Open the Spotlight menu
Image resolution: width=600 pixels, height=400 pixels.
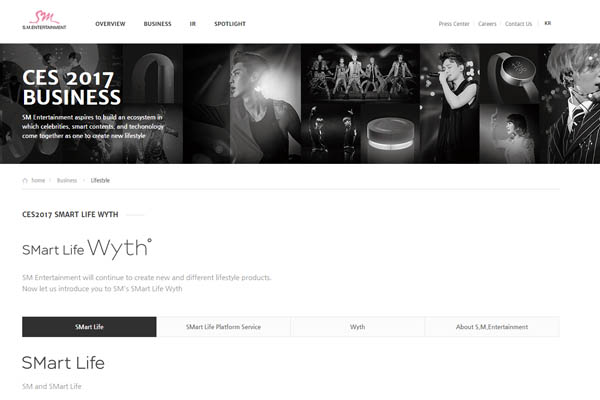click(230, 24)
